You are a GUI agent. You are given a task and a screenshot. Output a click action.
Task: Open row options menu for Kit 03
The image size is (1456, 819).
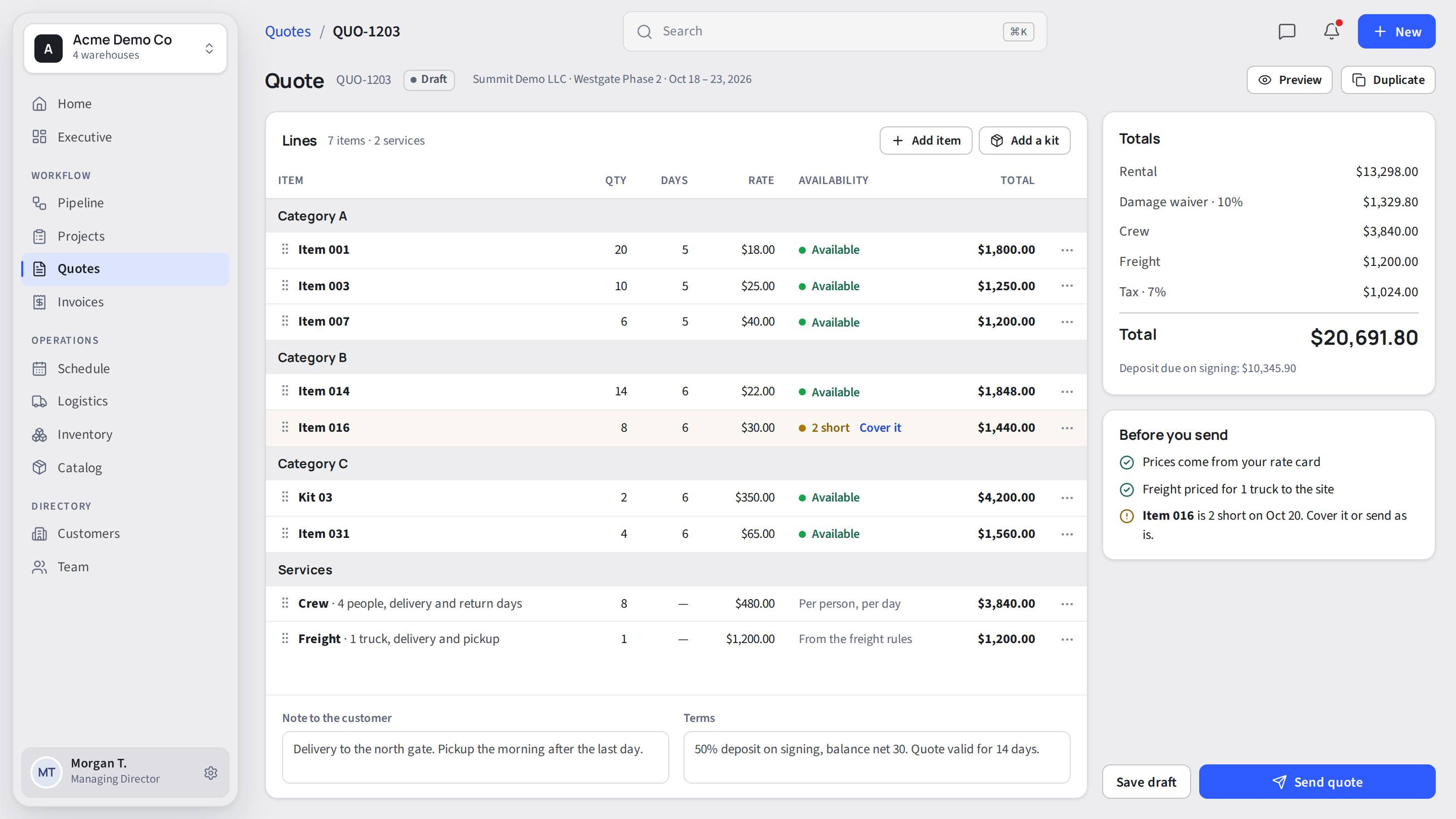pyautogui.click(x=1067, y=497)
